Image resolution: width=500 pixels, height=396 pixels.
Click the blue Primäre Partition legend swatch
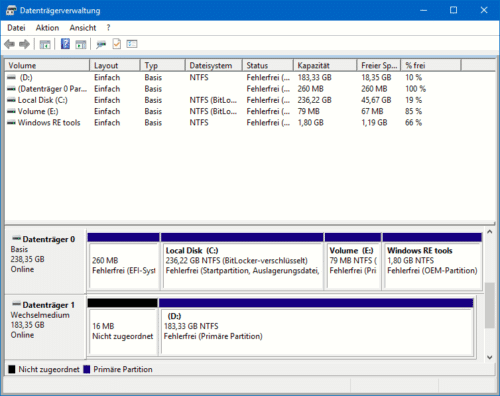coord(87,369)
